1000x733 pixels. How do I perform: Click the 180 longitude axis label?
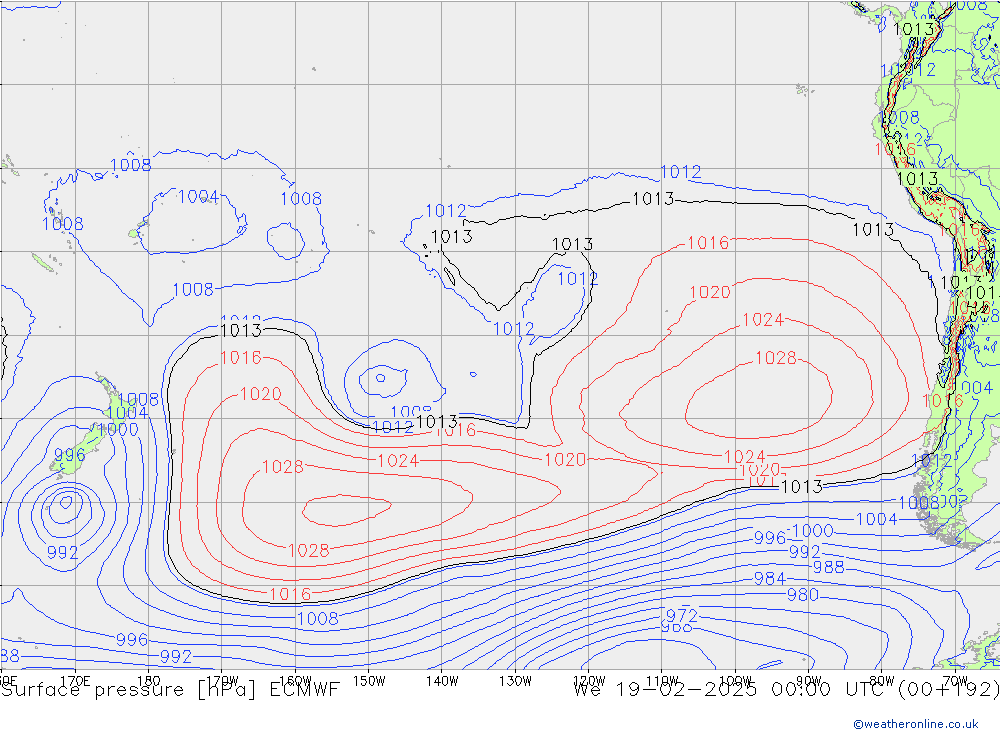coord(148,680)
